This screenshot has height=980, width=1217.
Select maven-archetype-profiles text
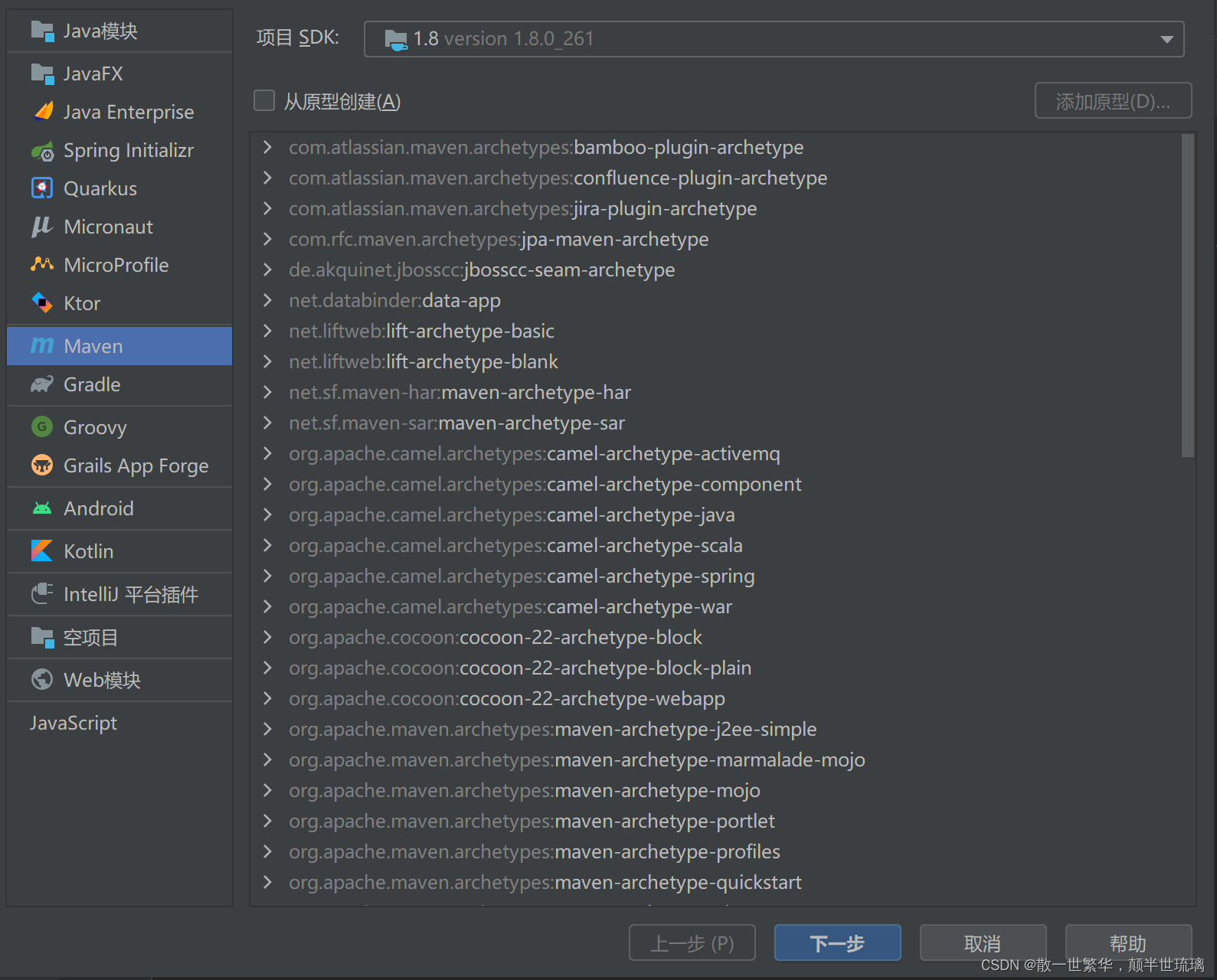click(667, 851)
